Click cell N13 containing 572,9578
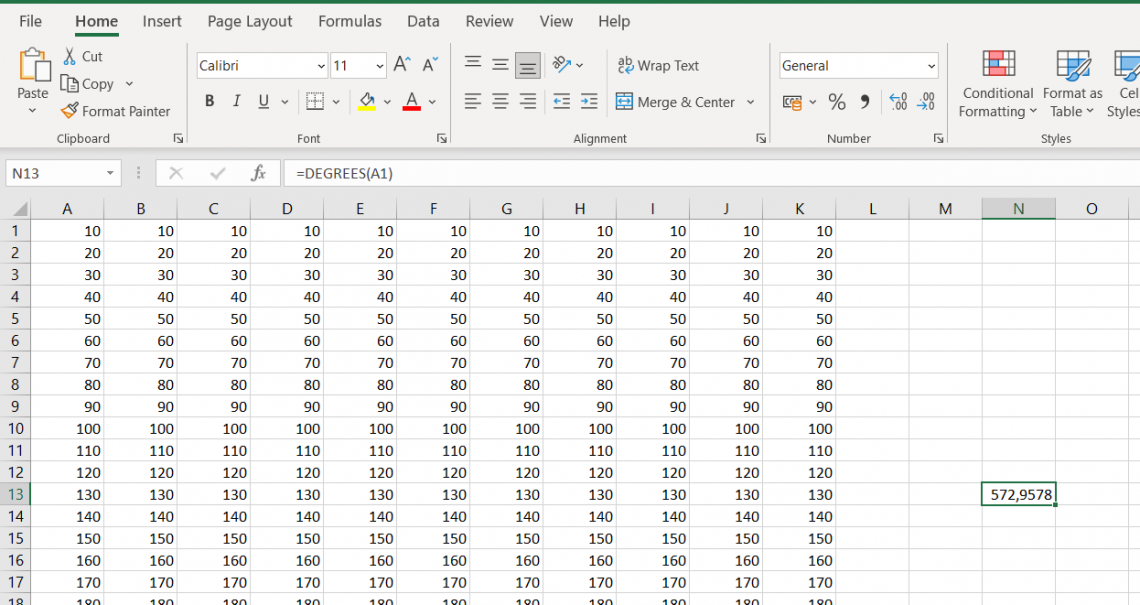Viewport: 1140px width, 605px height. coord(1018,493)
